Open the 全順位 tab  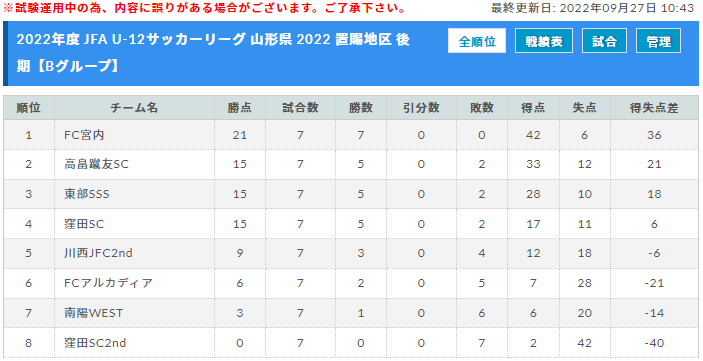click(477, 41)
